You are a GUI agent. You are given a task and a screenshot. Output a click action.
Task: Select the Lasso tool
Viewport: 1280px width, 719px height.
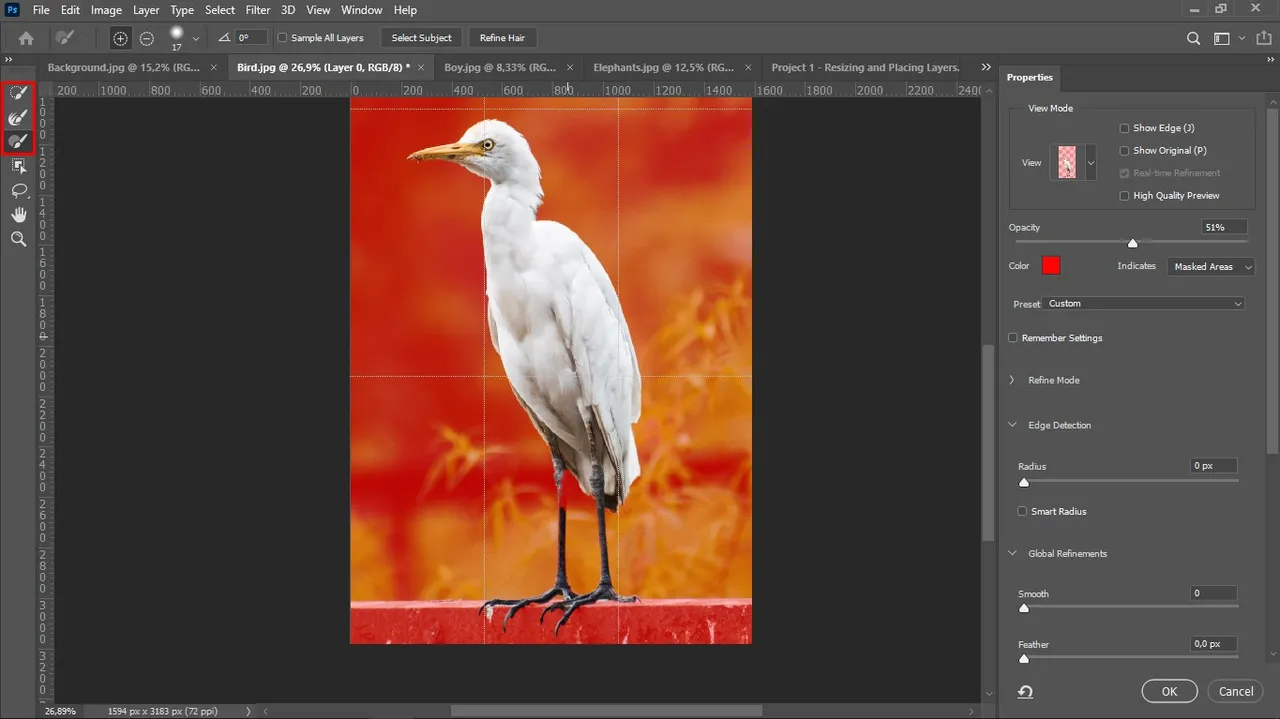[18, 190]
